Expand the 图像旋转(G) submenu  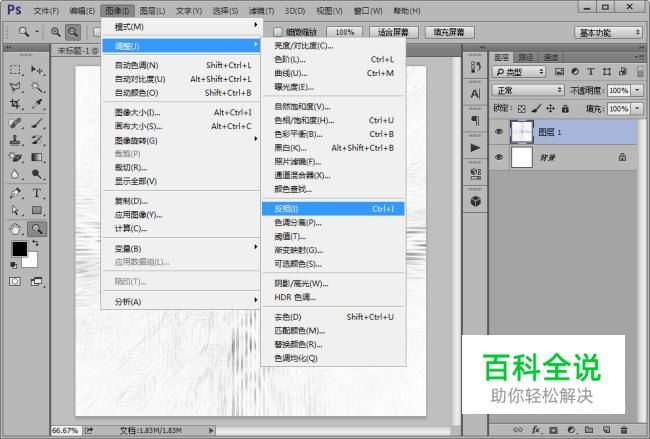(x=181, y=141)
